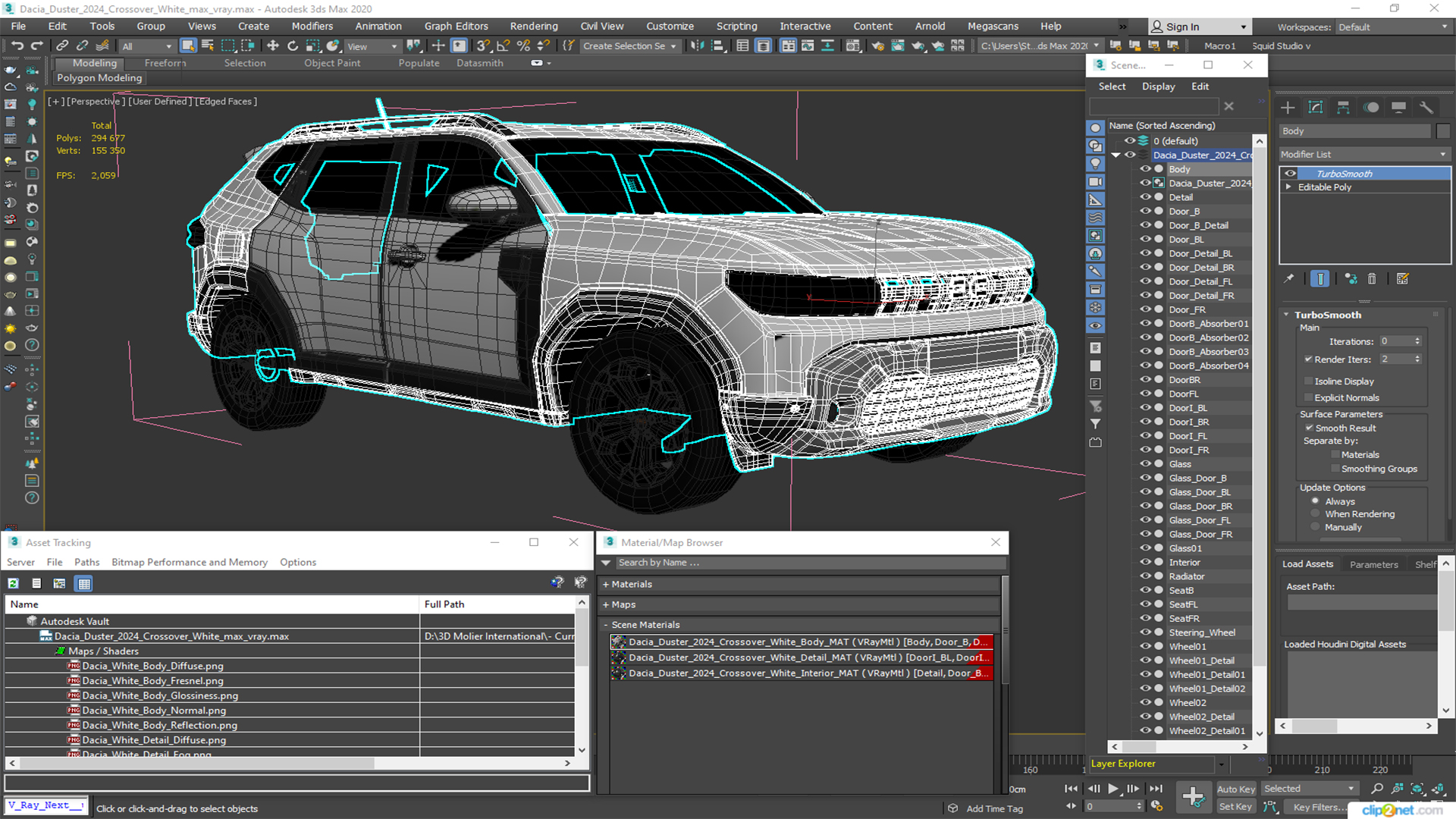Viewport: 1456px width, 819px height.
Task: Select the Manually update option
Action: pos(1316,528)
